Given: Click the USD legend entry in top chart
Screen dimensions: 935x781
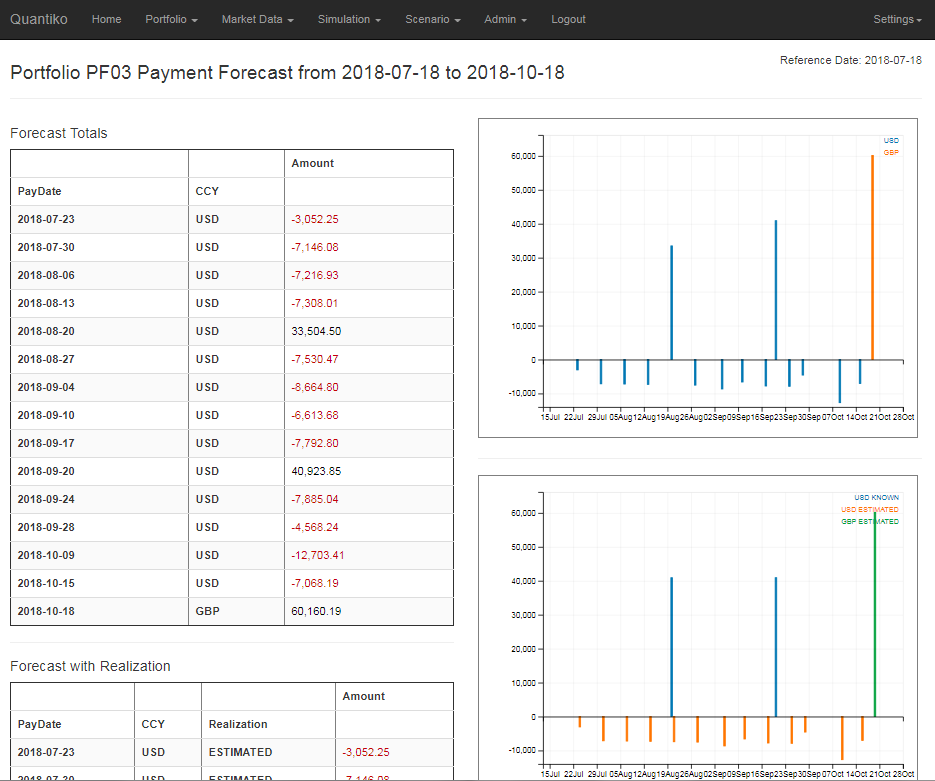Looking at the screenshot, I should (891, 141).
